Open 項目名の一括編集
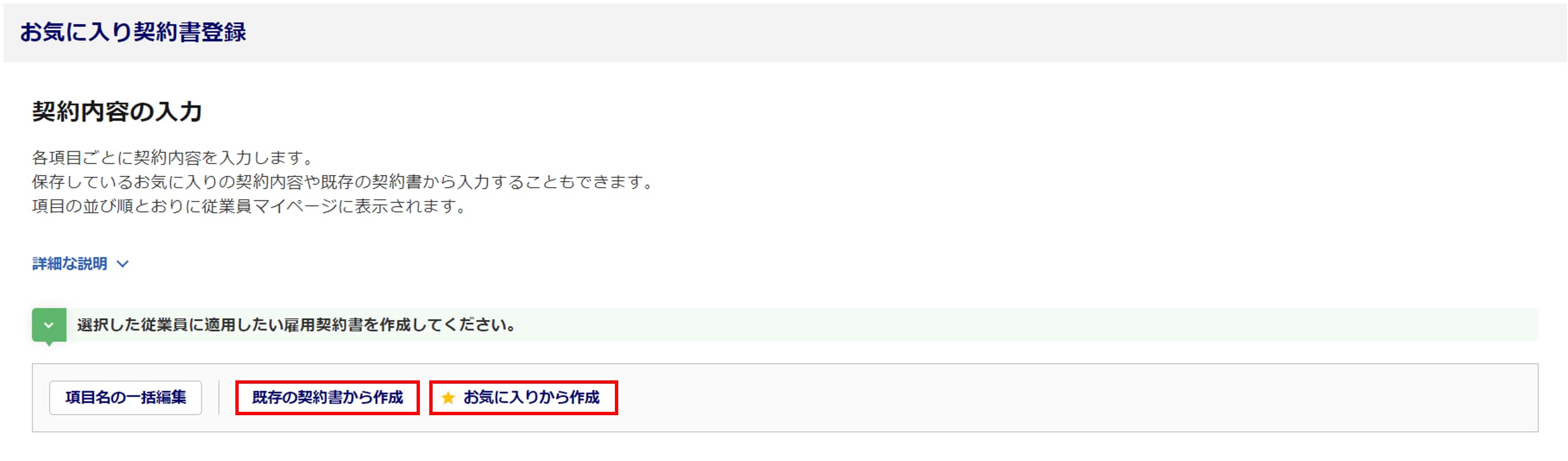Image resolution: width=1568 pixels, height=461 pixels. [x=125, y=398]
